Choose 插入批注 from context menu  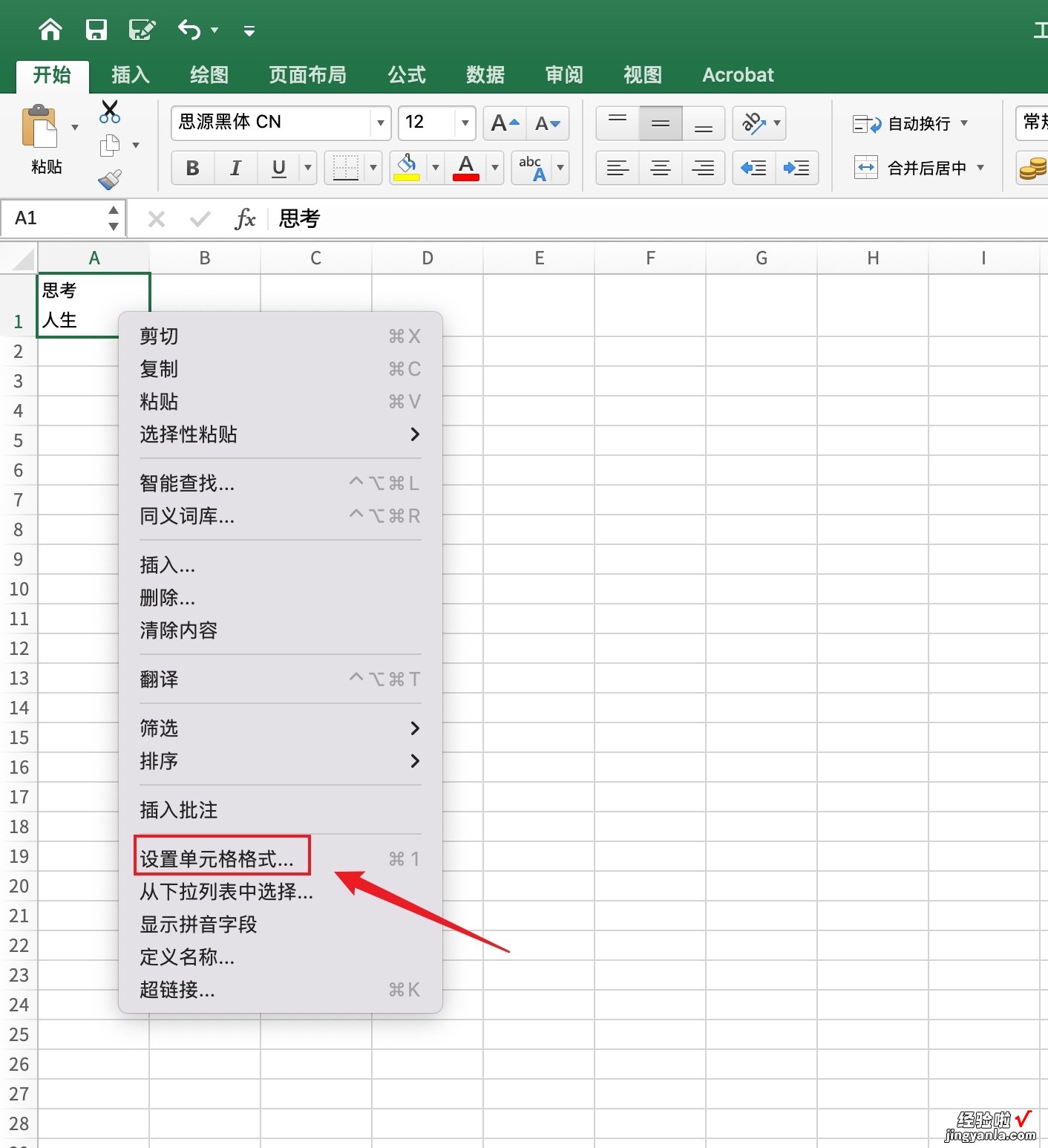tap(281, 810)
